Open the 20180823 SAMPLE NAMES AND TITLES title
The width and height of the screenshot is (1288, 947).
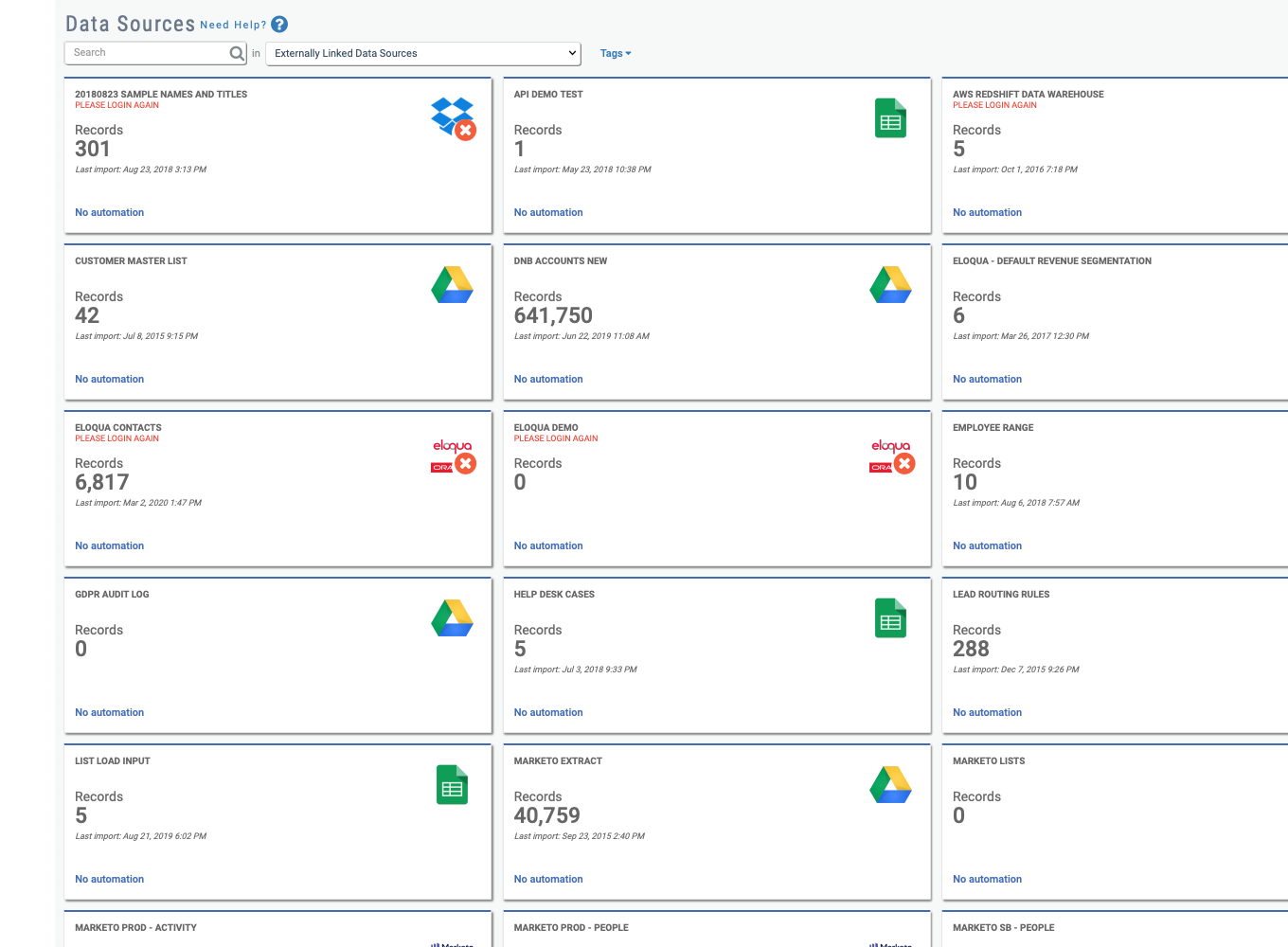161,95
